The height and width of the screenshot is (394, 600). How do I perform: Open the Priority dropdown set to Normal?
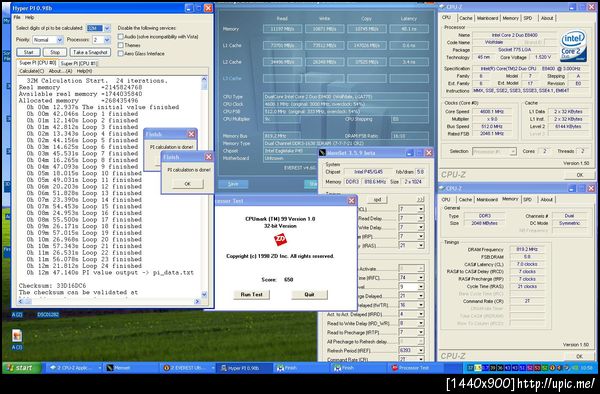click(60, 40)
